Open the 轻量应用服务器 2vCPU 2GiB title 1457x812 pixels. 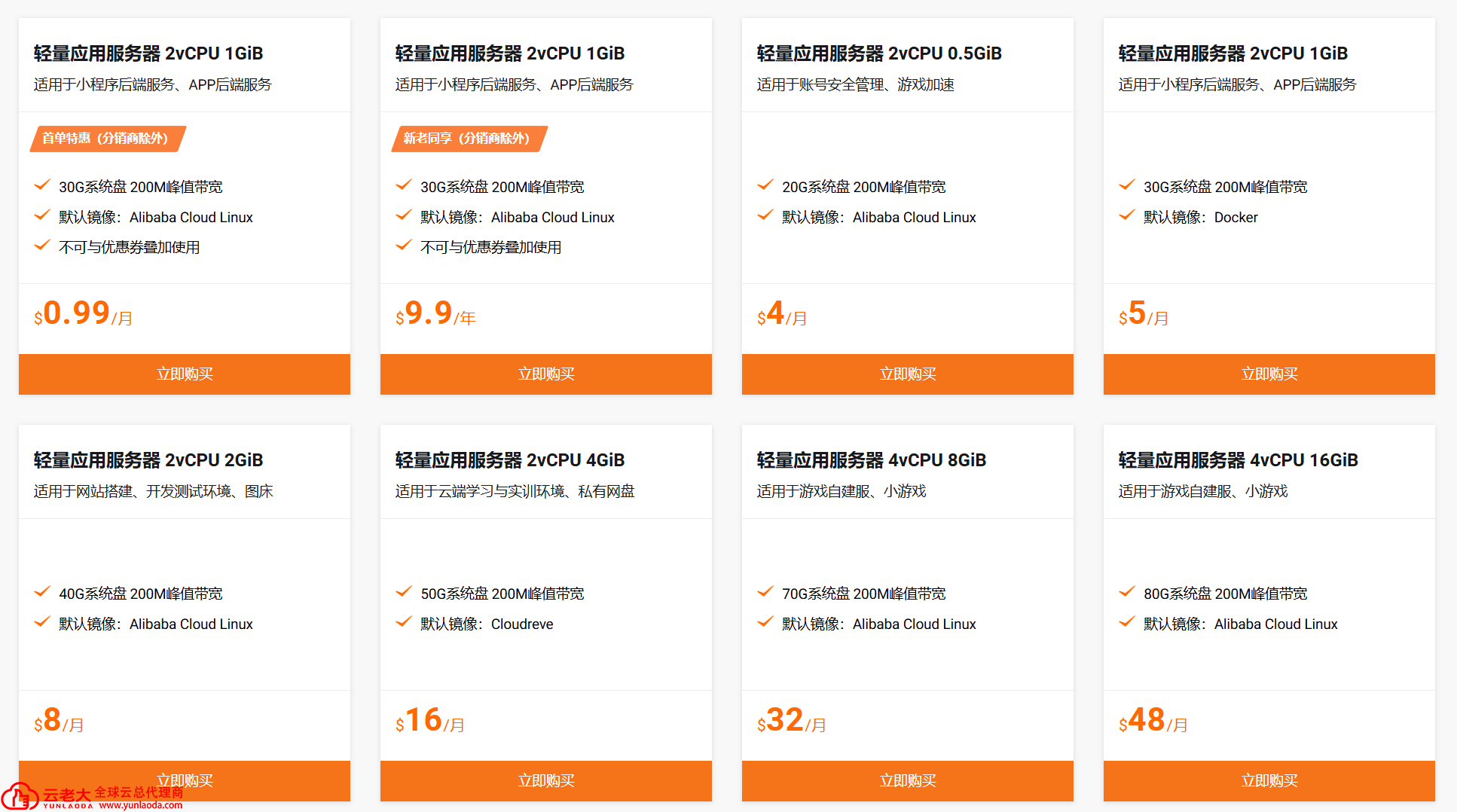pyautogui.click(x=148, y=460)
